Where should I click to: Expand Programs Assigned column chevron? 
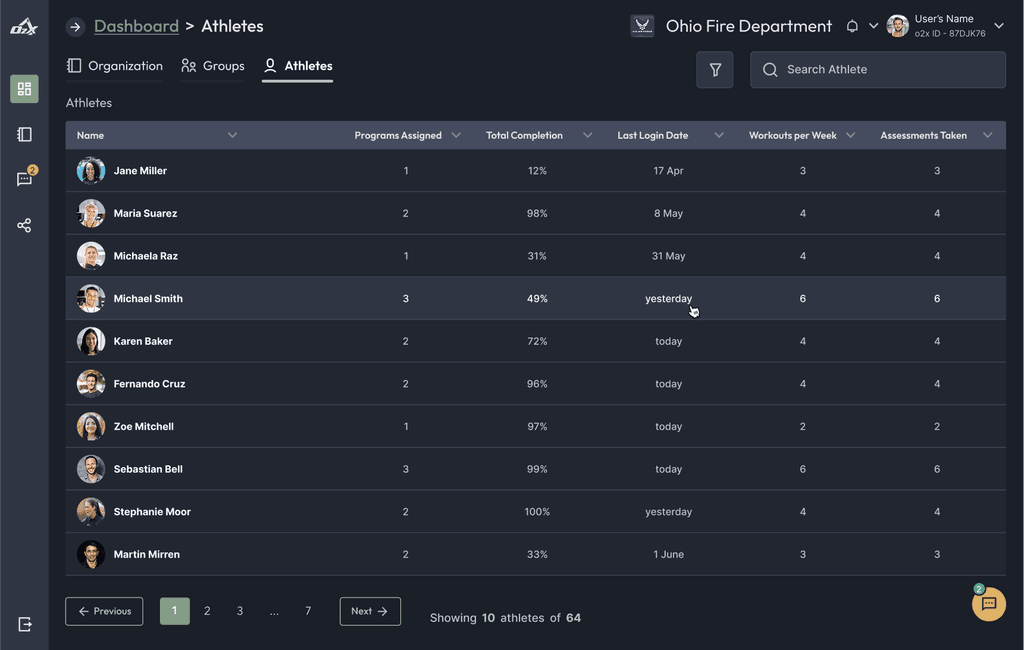click(x=456, y=135)
